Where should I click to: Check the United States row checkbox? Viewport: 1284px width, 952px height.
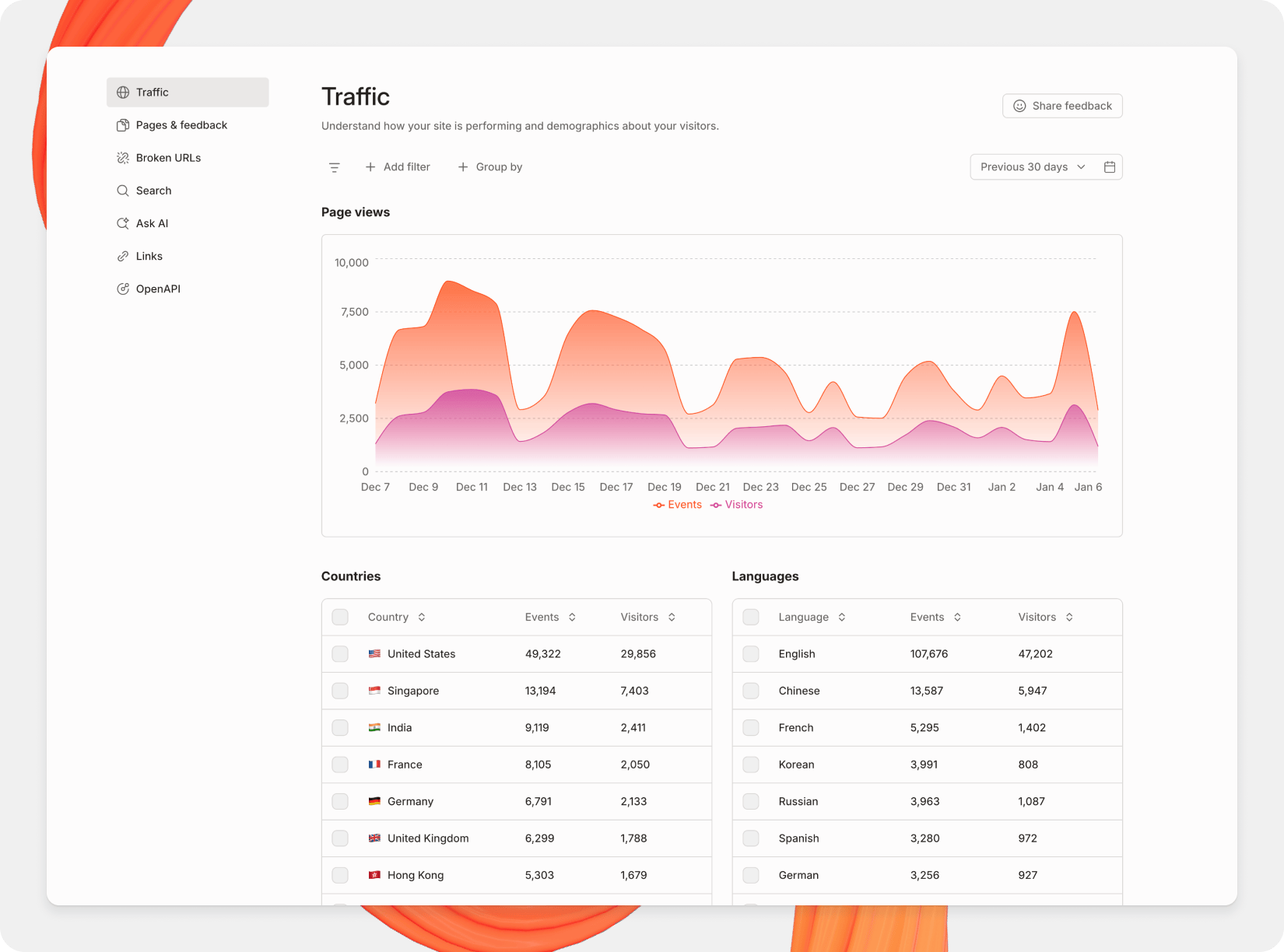tap(340, 654)
